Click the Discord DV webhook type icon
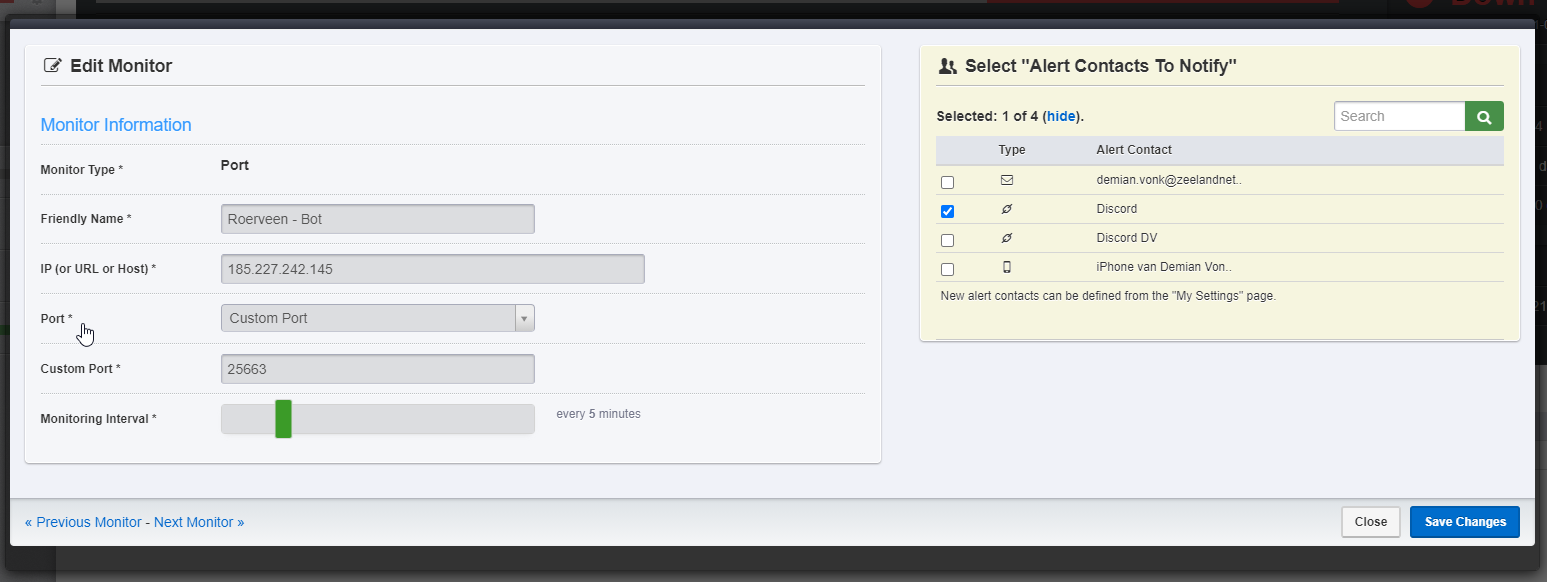 (1007, 238)
